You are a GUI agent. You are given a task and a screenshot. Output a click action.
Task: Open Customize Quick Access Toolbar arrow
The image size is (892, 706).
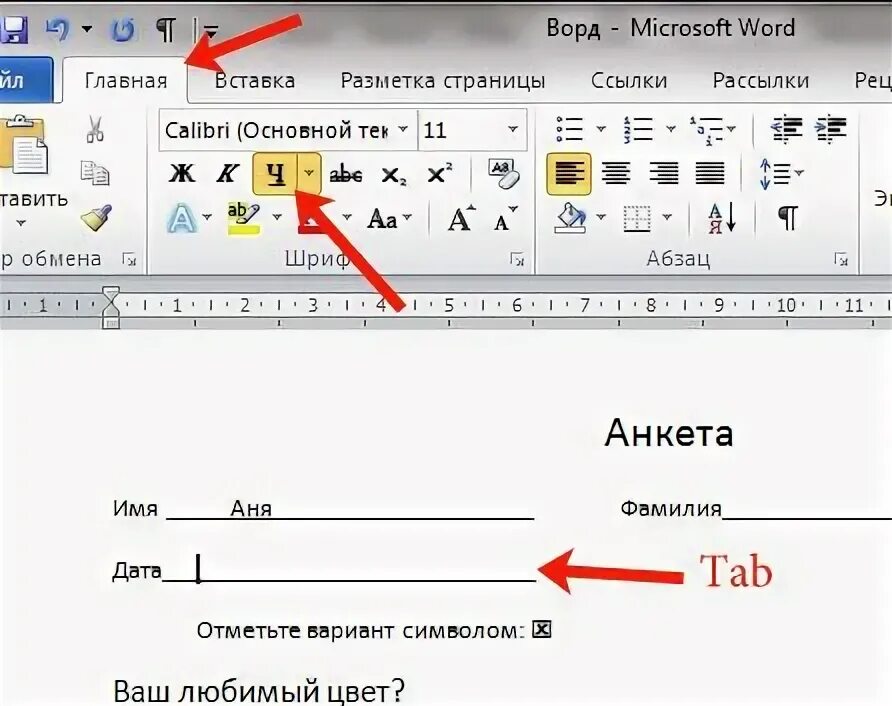[x=211, y=31]
